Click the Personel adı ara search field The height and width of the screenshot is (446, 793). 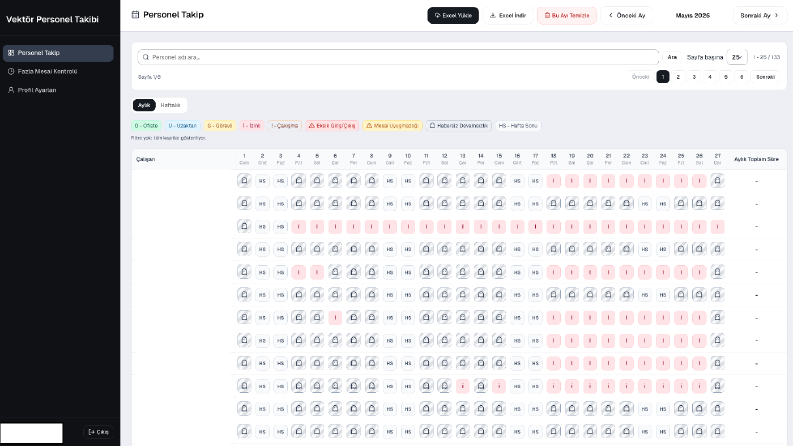(398, 57)
